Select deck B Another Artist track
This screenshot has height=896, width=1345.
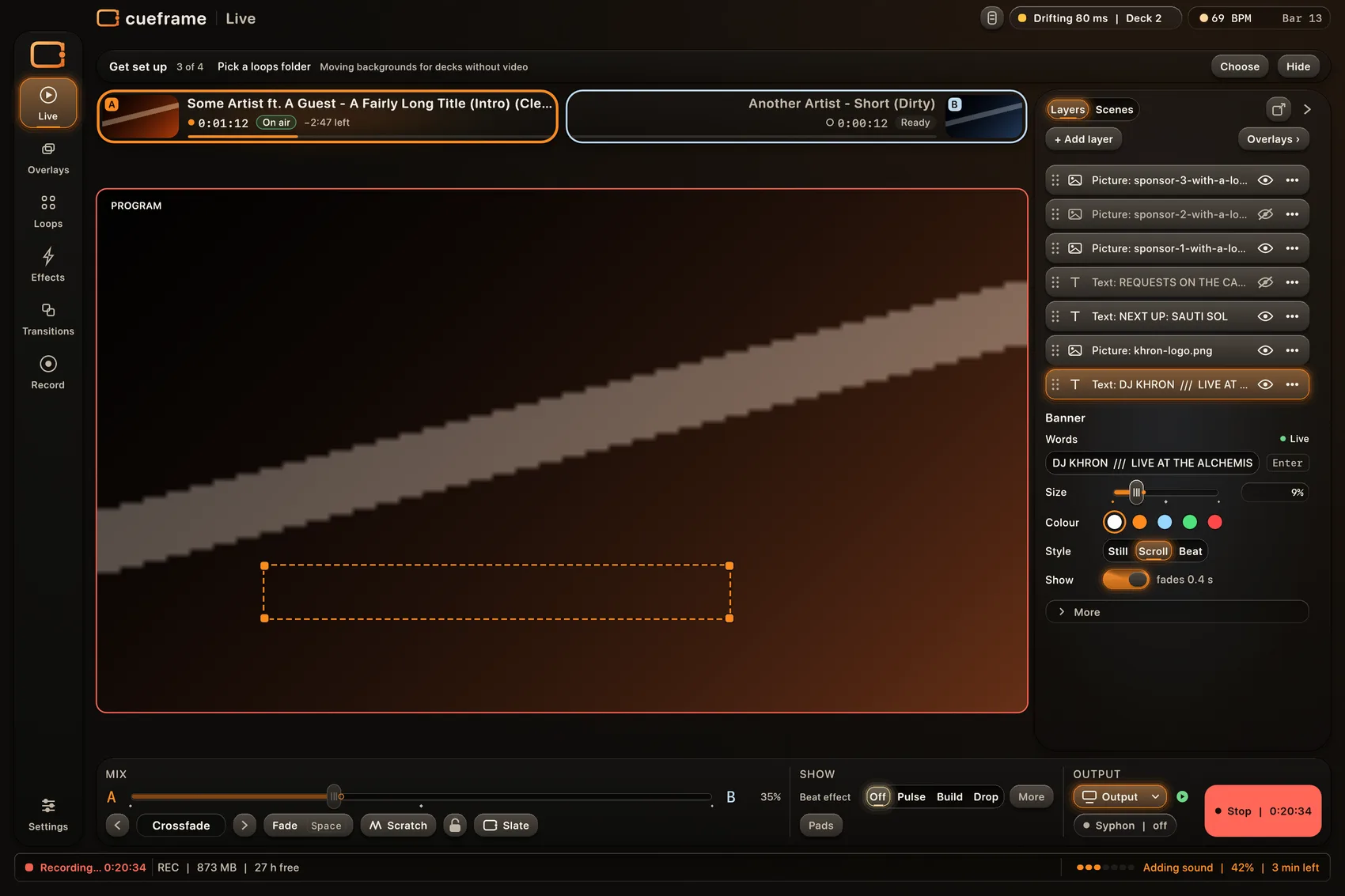796,116
